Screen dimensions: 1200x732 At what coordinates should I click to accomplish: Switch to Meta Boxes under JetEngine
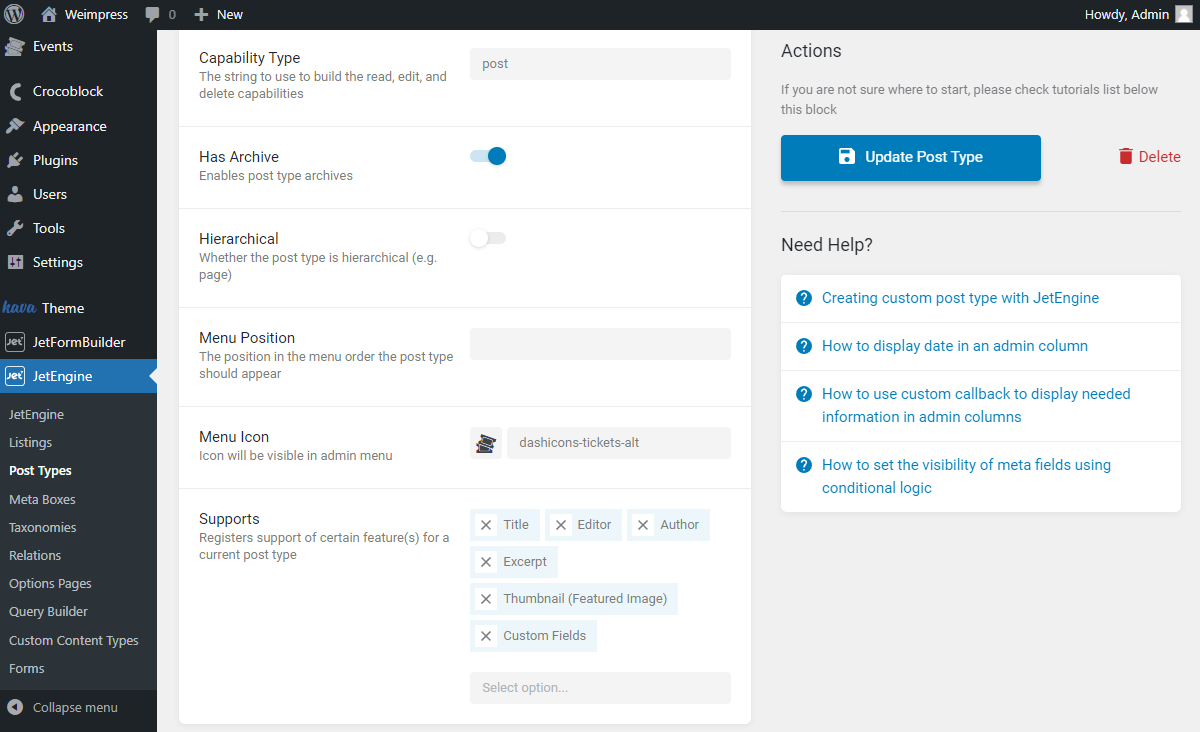(42, 498)
